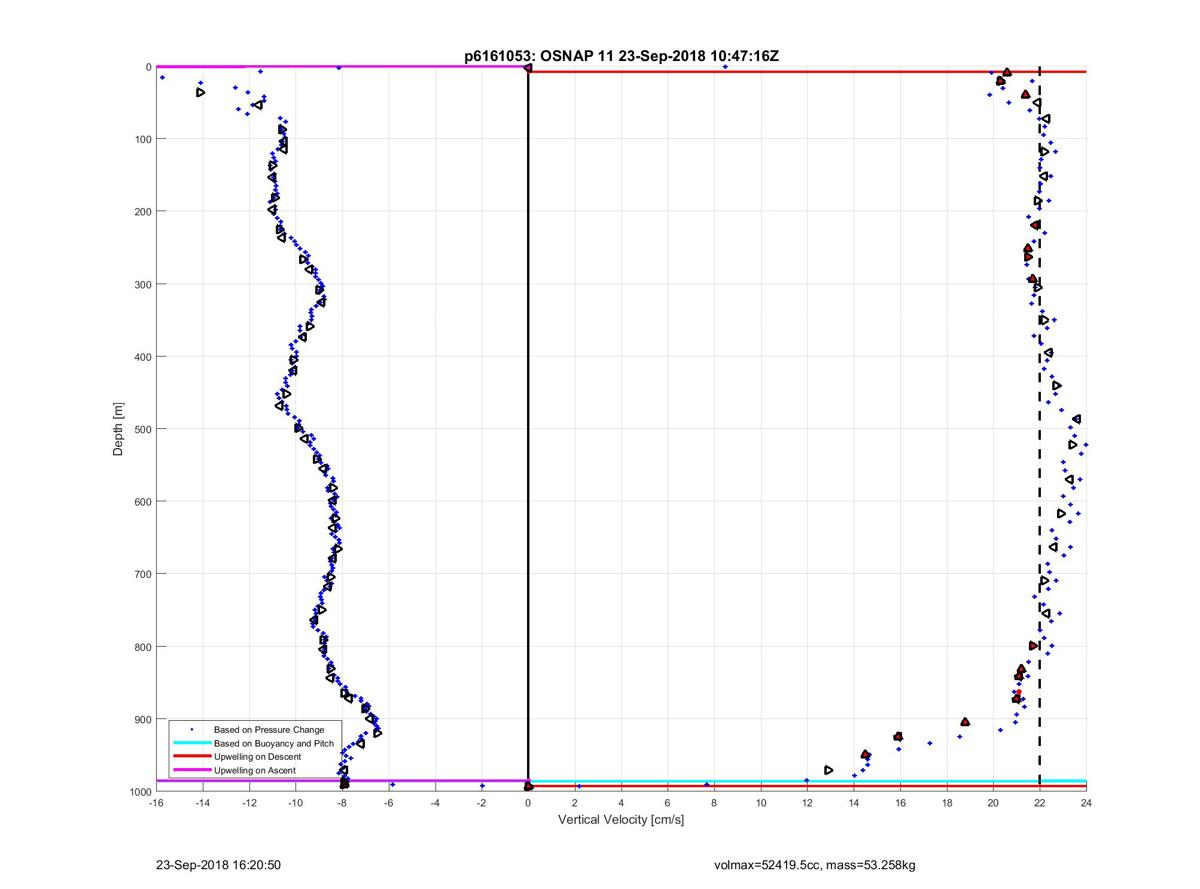This screenshot has height=889, width=1200.
Task: Click x-axis tick label '18'
Action: pos(947,802)
